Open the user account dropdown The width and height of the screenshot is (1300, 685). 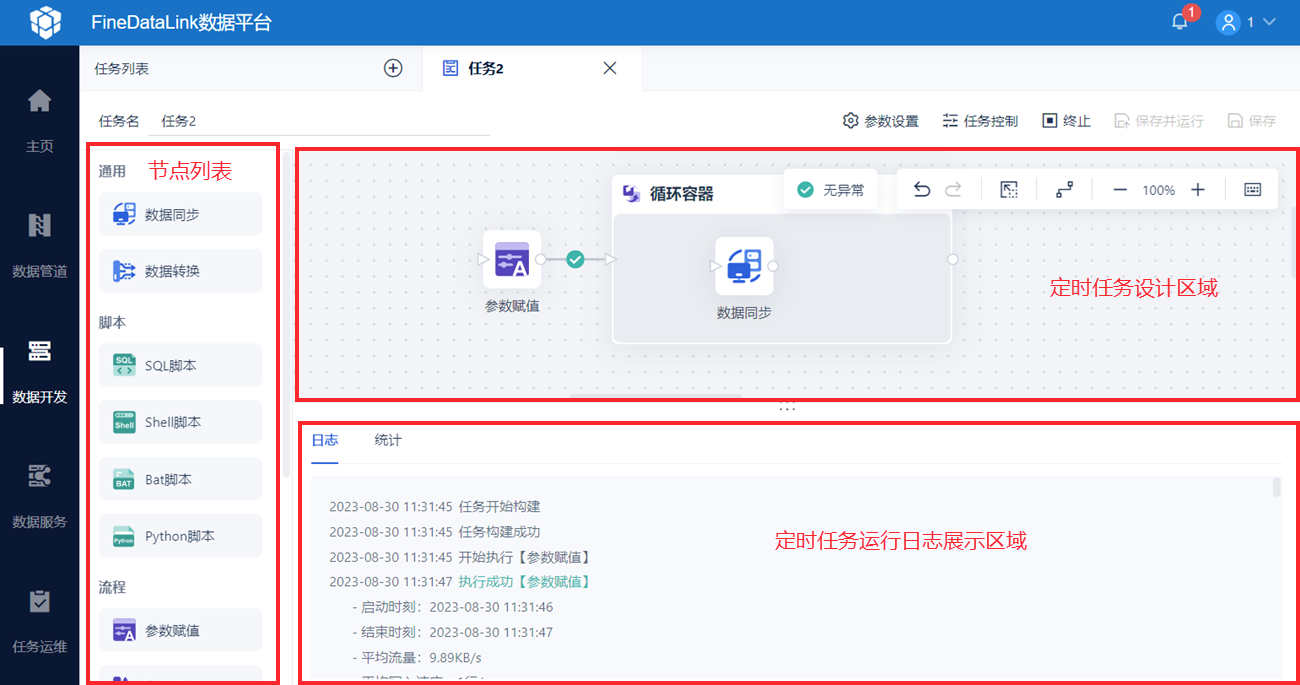pyautogui.click(x=1246, y=22)
